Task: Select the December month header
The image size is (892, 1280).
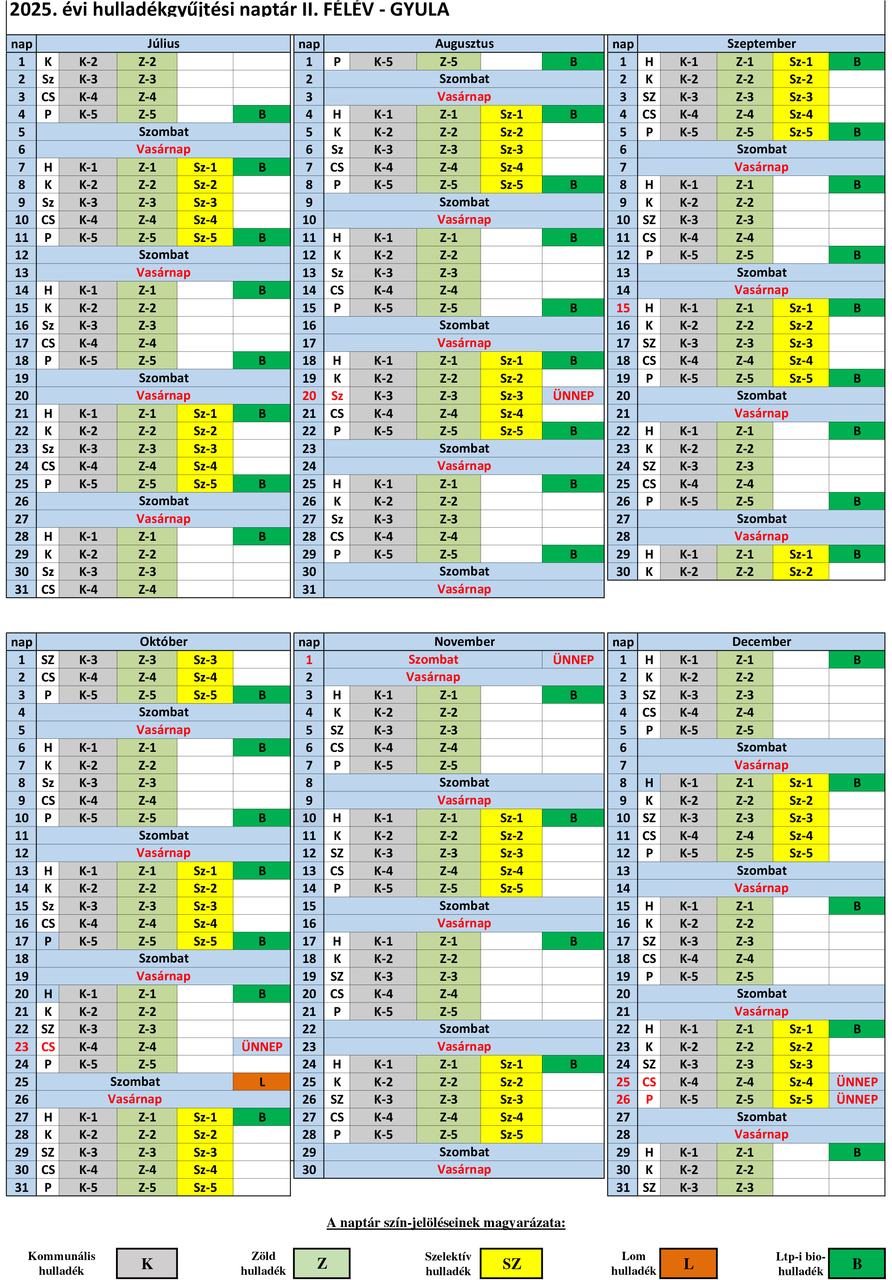Action: coord(762,642)
